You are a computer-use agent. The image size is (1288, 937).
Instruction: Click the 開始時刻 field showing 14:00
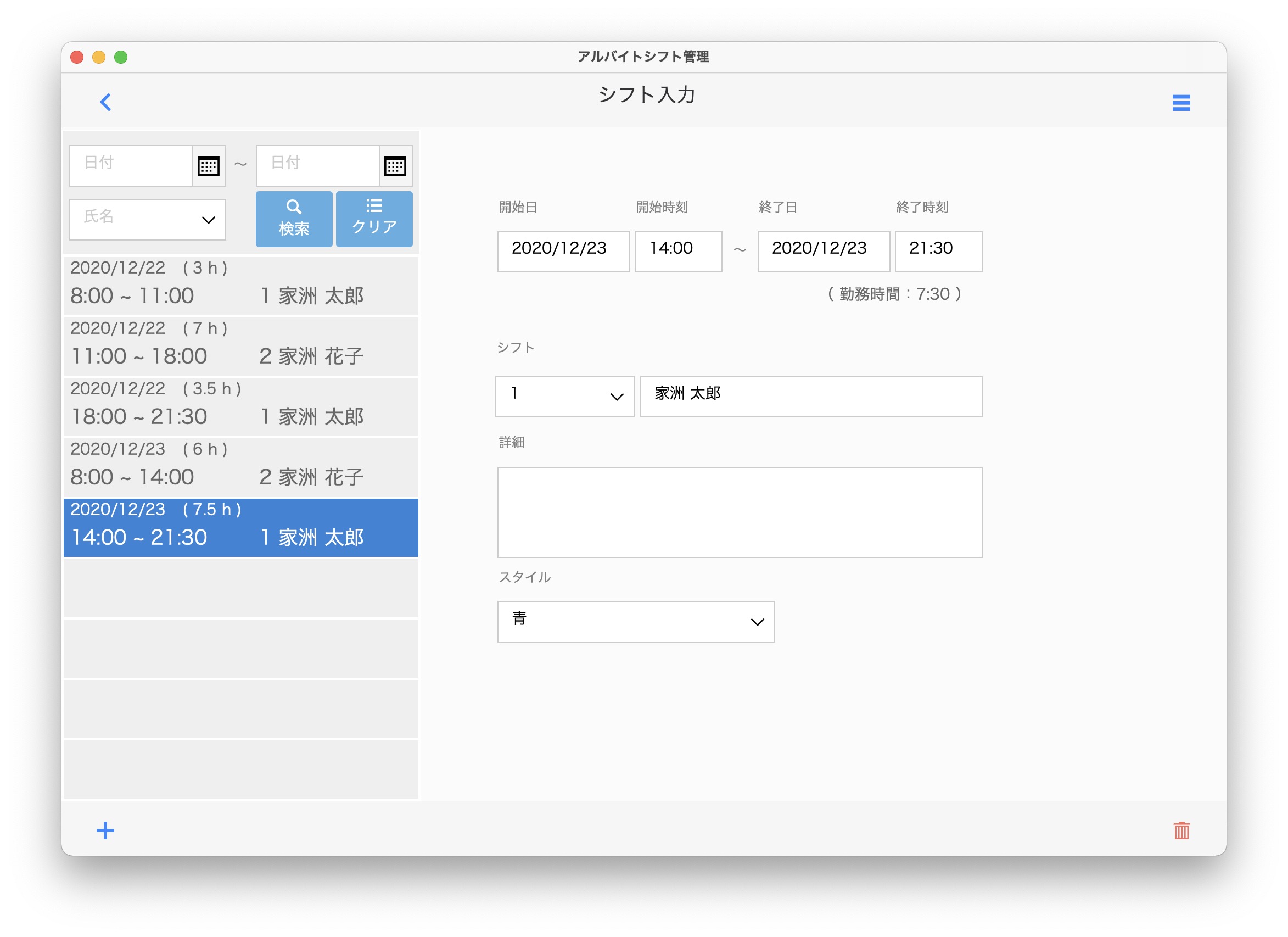pyautogui.click(x=677, y=251)
